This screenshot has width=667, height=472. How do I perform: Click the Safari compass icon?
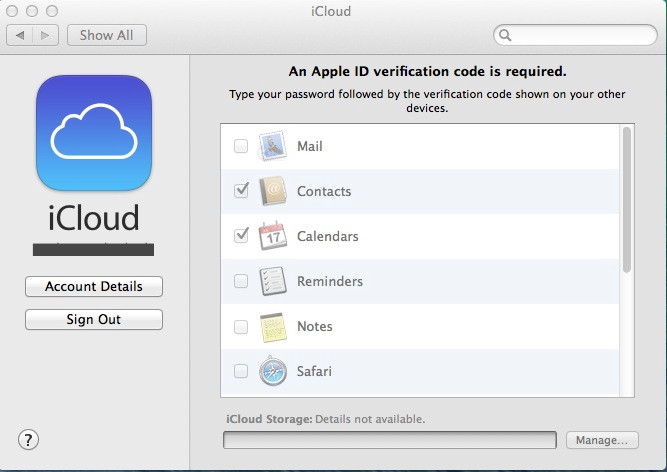click(x=273, y=371)
